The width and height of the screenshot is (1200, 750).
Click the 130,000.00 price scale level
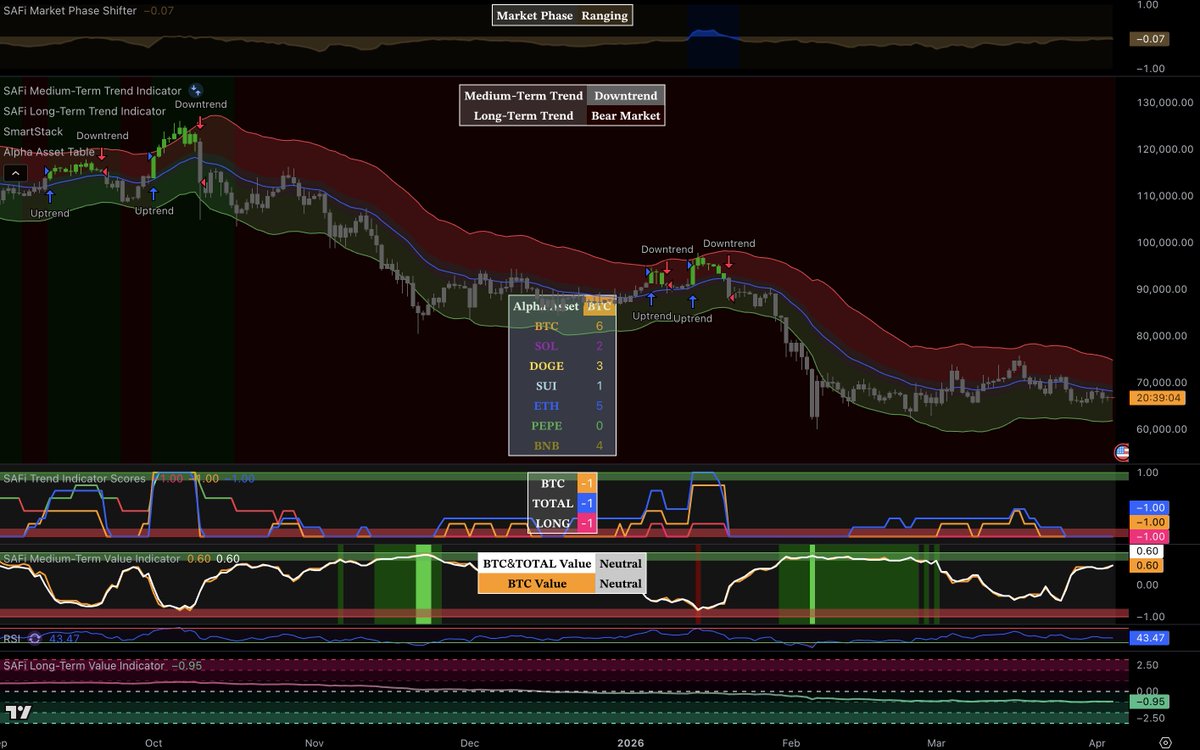coord(1164,102)
